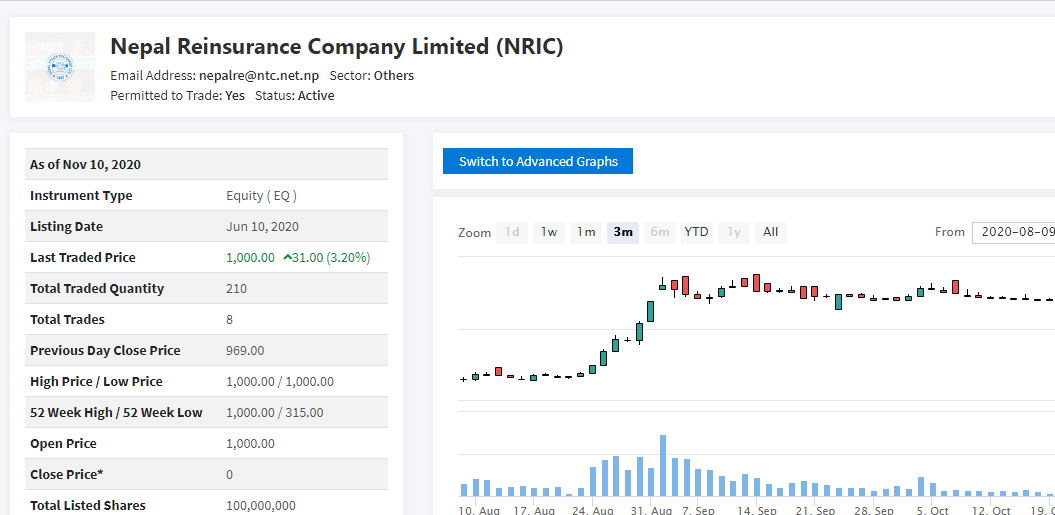Select the 1w zoom range
The width and height of the screenshot is (1055, 515).
pyautogui.click(x=549, y=232)
